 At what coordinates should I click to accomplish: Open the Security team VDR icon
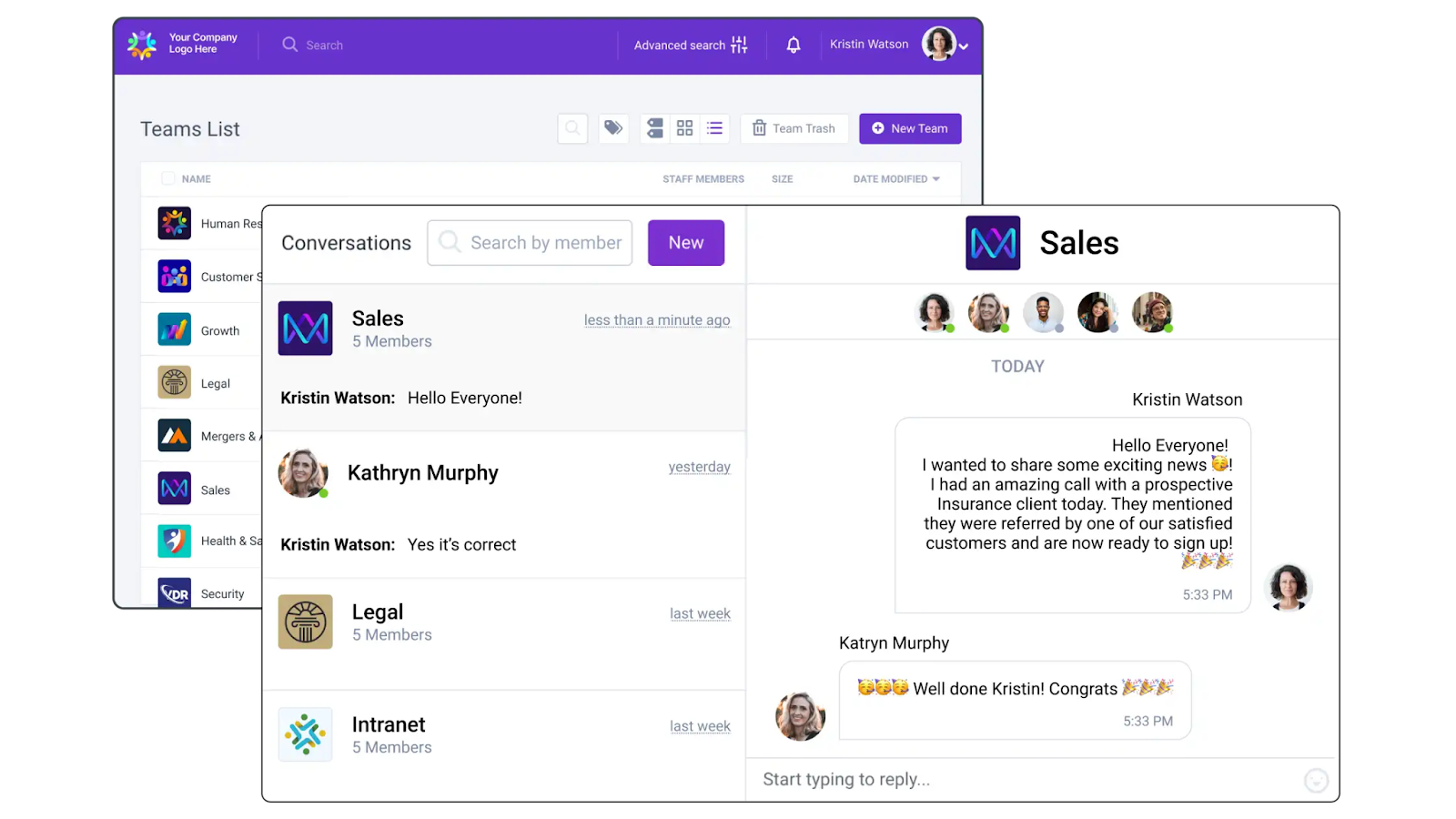point(174,592)
